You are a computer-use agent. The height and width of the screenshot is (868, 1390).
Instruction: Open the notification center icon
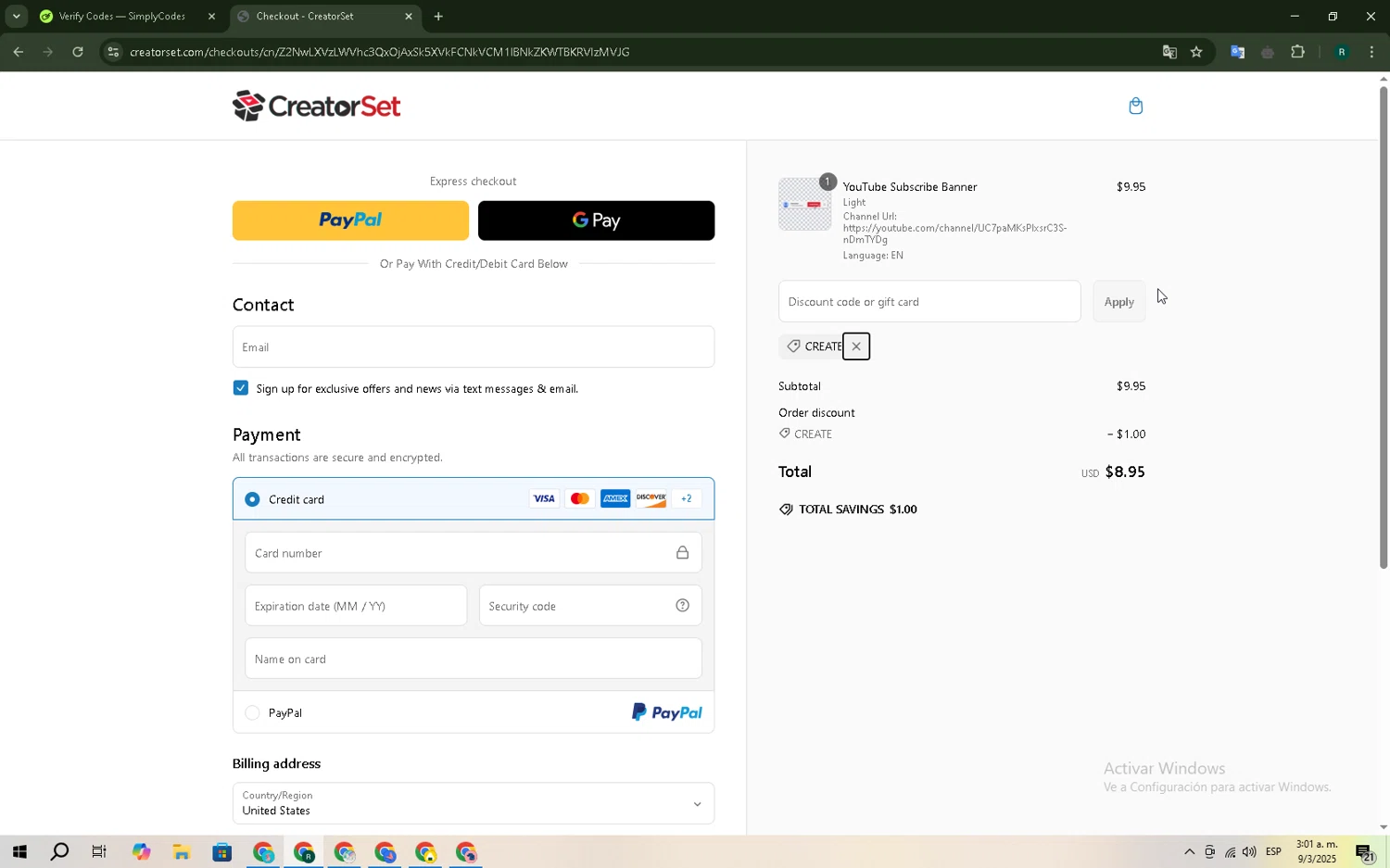(x=1365, y=852)
